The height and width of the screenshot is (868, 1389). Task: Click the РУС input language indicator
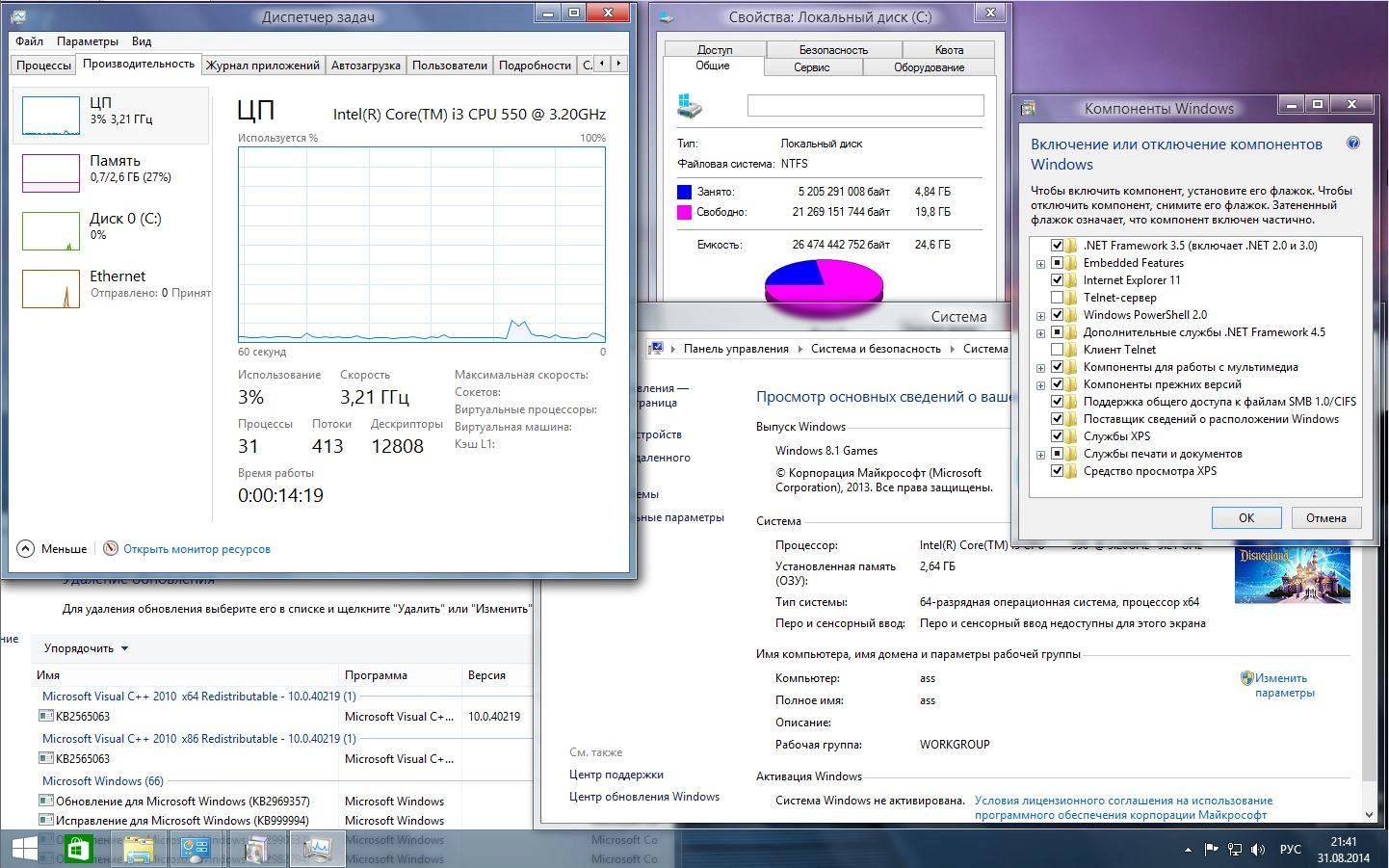click(x=1290, y=850)
